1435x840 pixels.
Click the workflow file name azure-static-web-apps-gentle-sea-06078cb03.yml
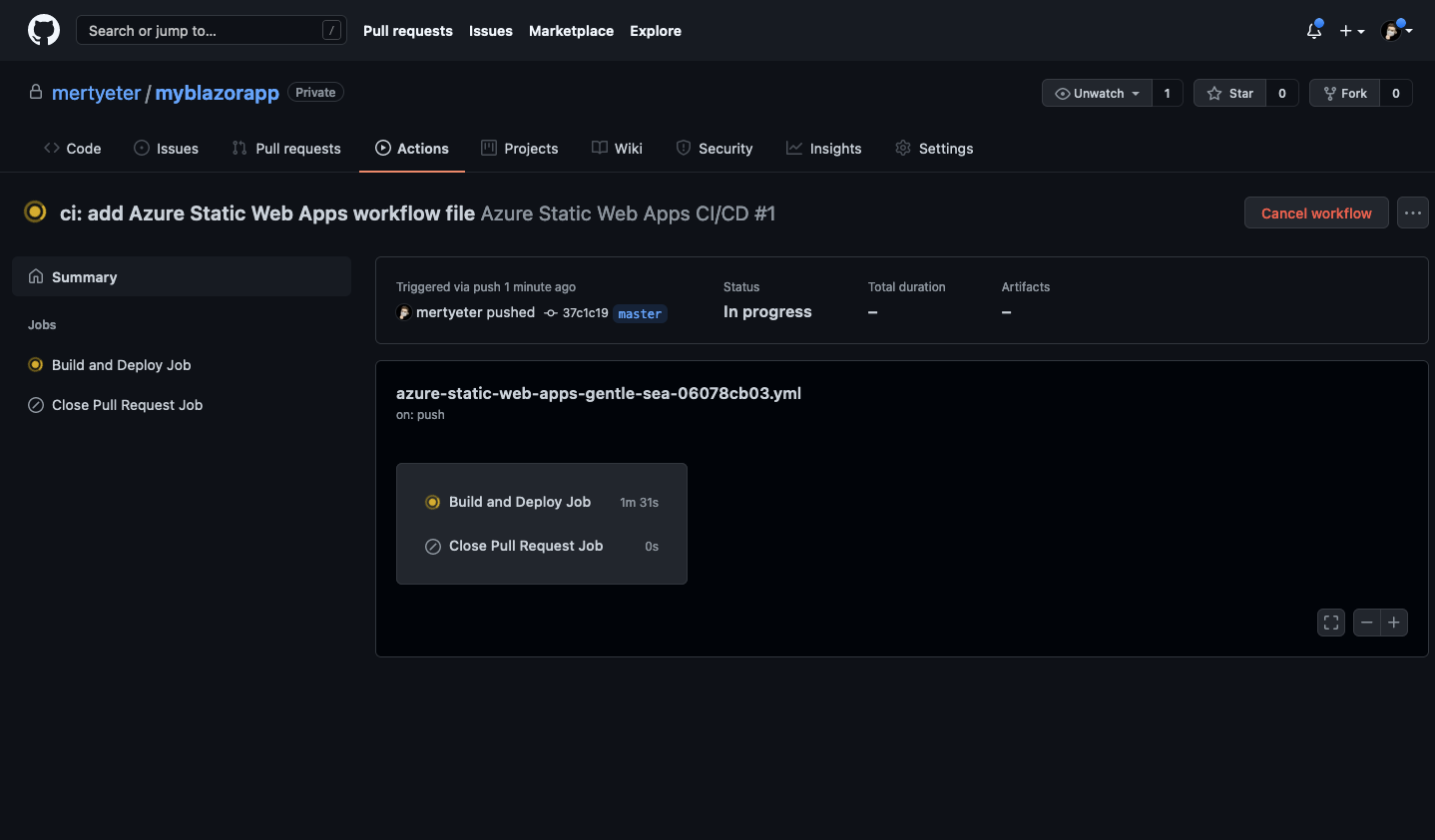click(599, 393)
